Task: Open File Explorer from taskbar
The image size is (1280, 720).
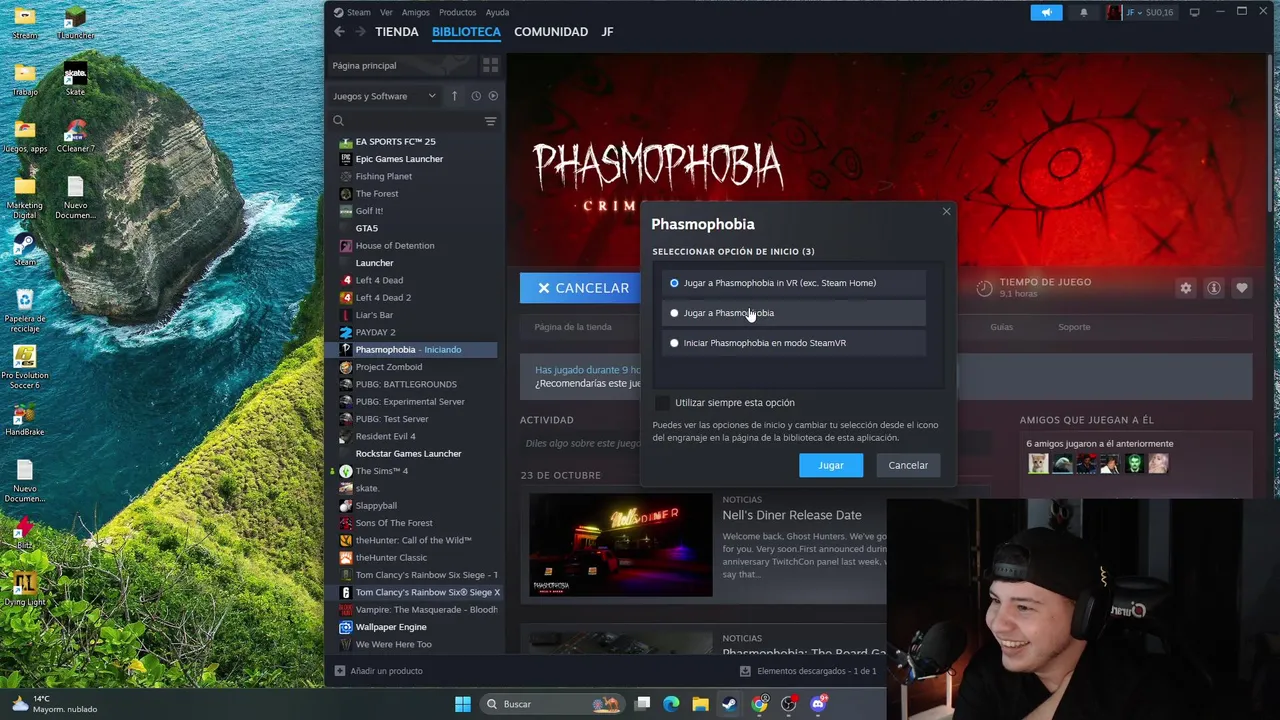Action: click(700, 704)
